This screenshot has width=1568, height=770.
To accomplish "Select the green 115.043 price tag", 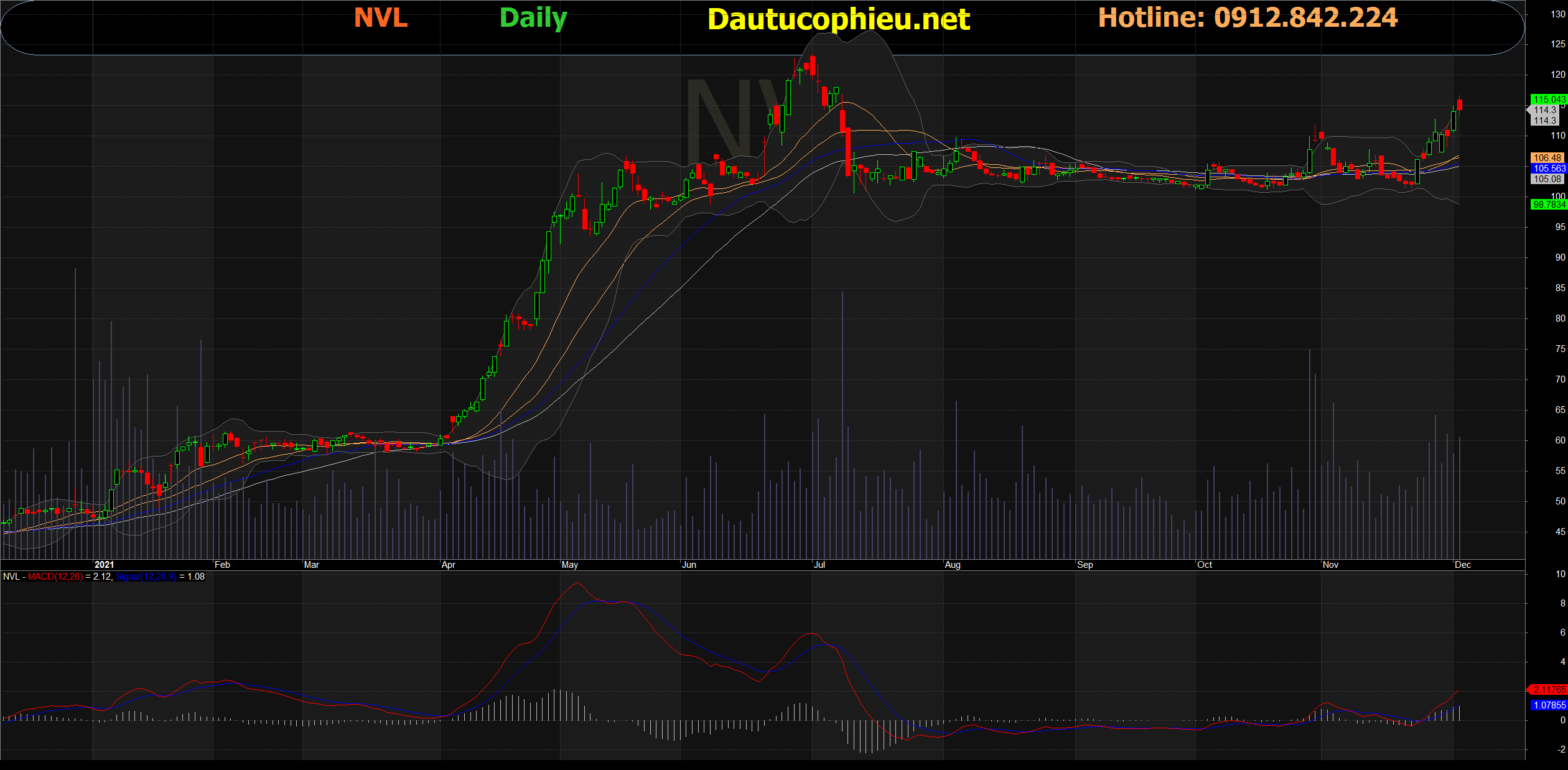I will [x=1549, y=100].
